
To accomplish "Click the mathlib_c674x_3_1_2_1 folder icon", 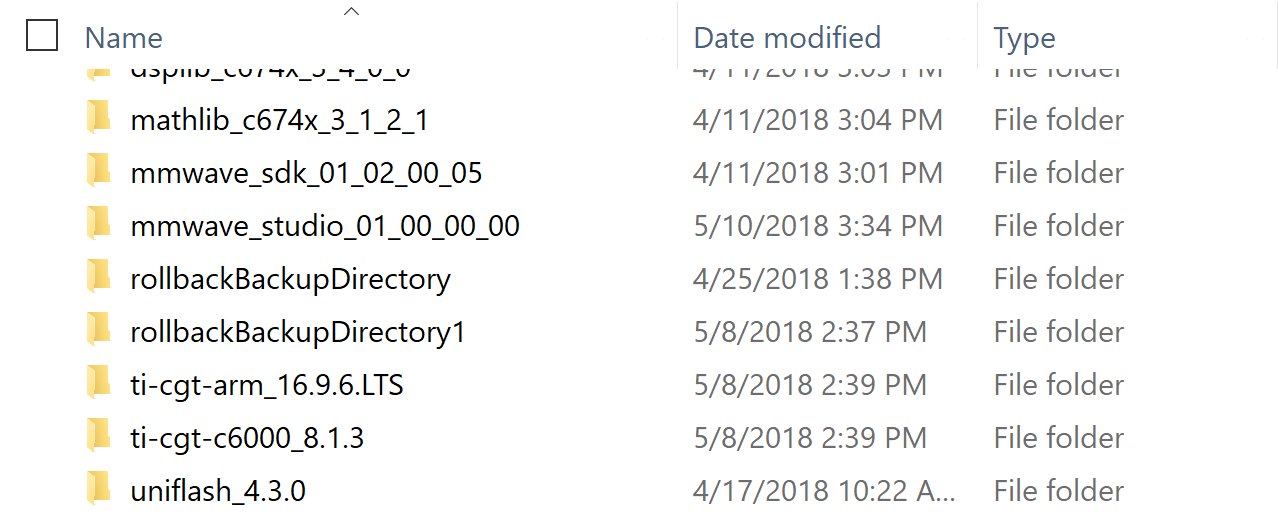I will [x=98, y=120].
